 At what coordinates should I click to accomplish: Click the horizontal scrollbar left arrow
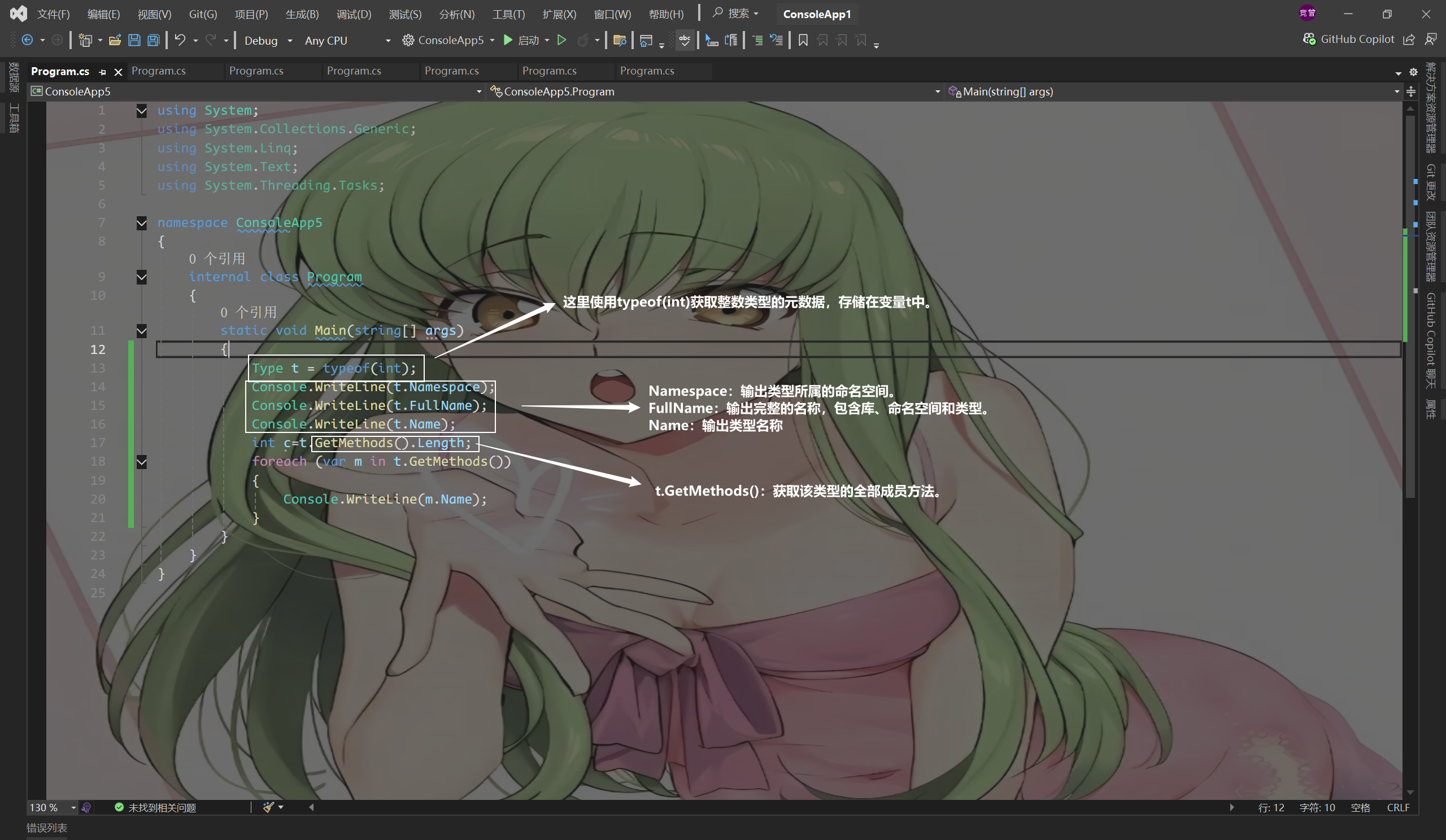312,807
